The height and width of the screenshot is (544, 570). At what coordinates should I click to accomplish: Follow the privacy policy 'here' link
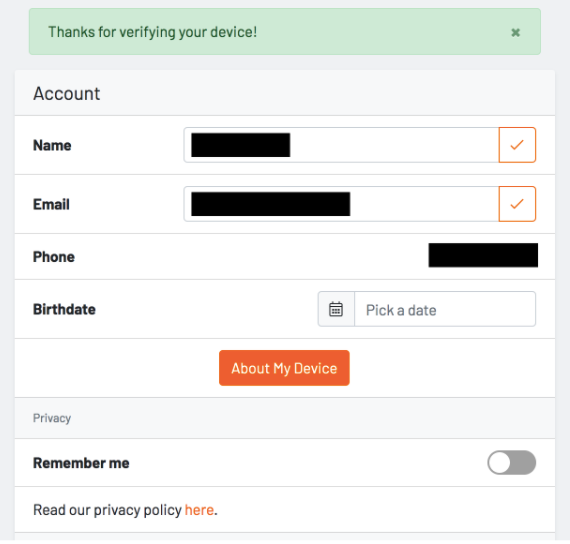point(199,510)
